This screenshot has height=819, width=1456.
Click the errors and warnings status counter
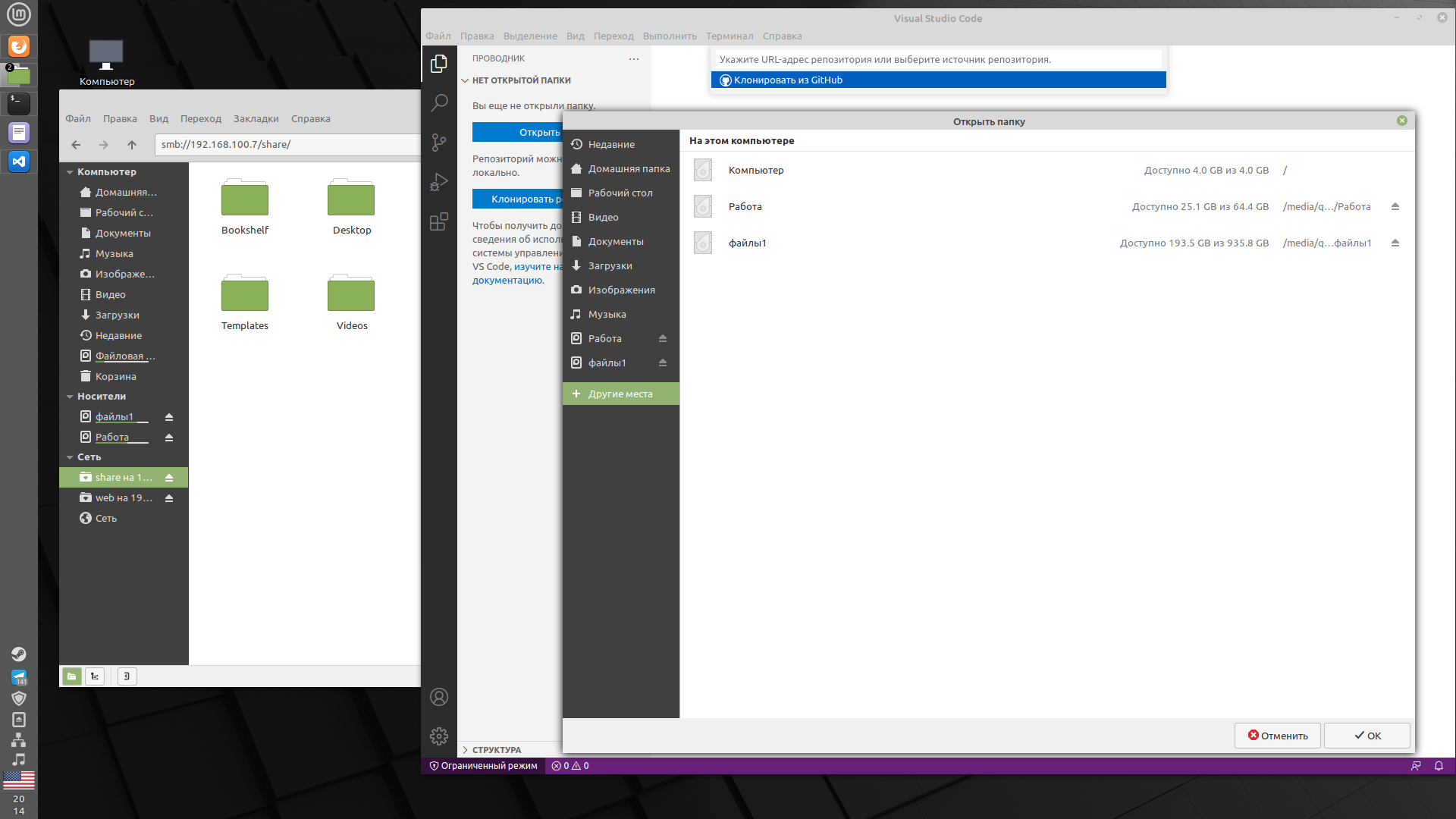tap(570, 766)
